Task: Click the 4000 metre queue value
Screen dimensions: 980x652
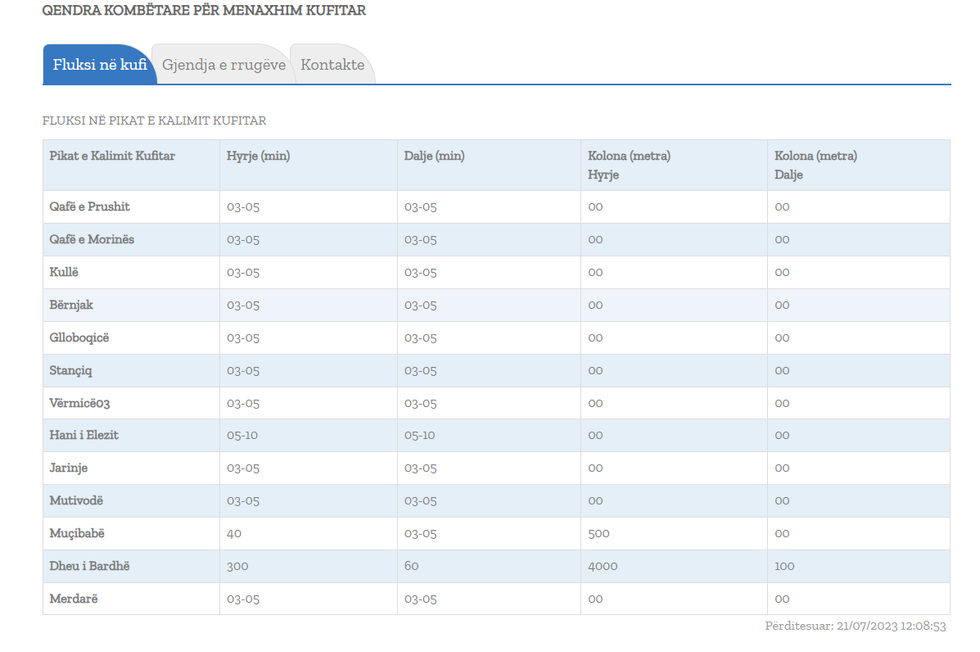Action: 603,566
